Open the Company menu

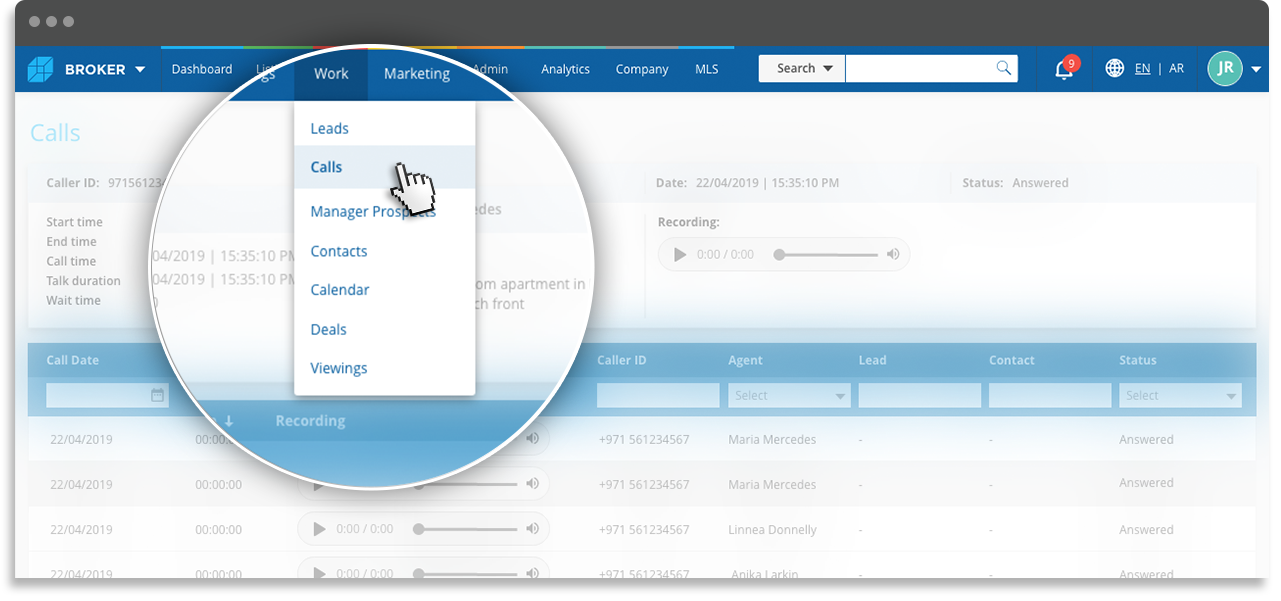642,69
